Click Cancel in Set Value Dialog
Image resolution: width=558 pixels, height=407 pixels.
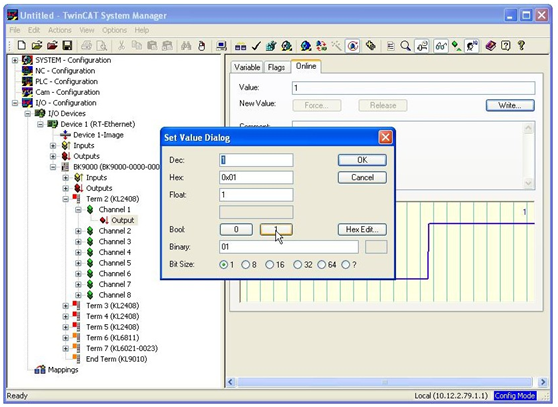pos(362,178)
